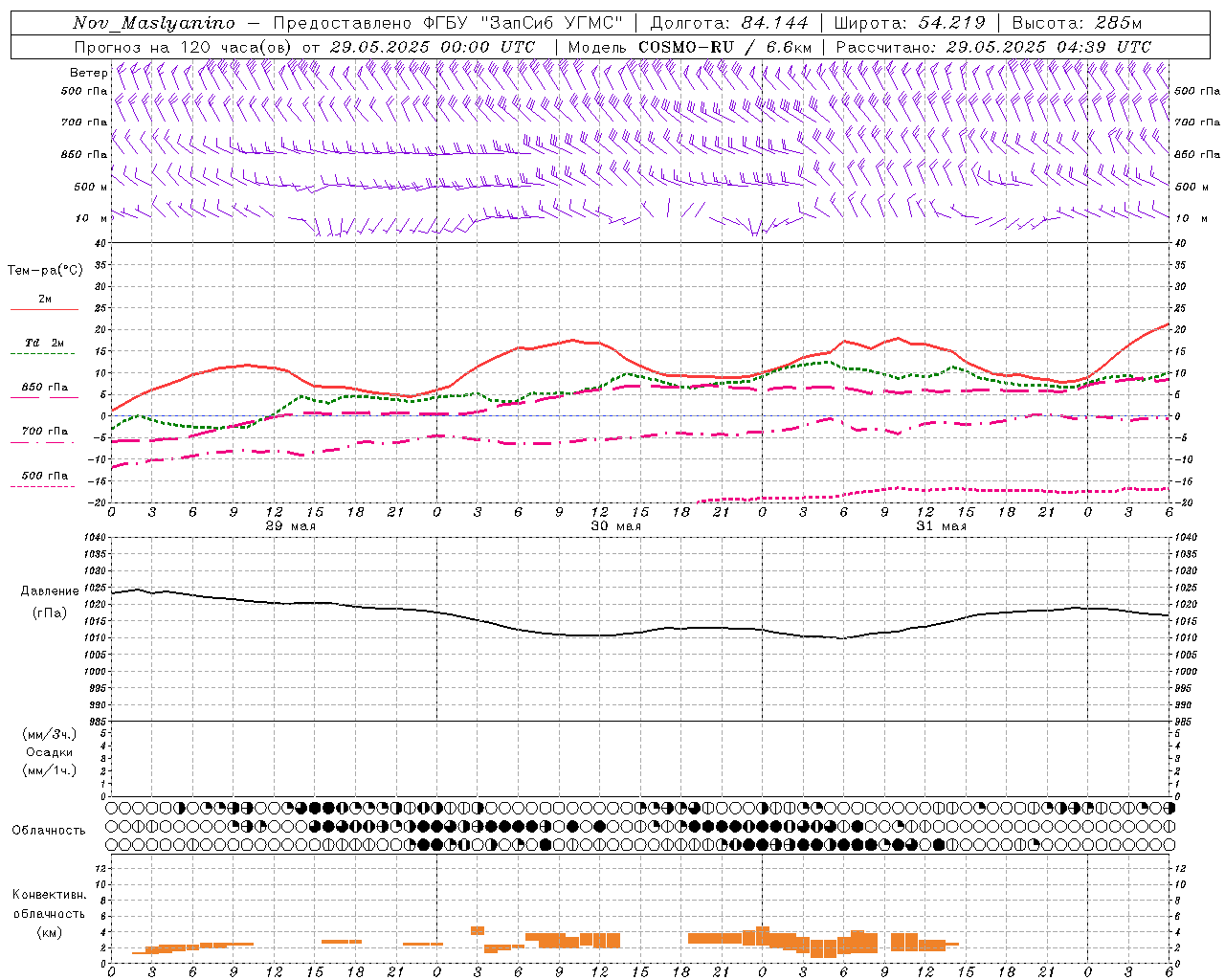Click the "850 гПа" entry in the temperature legend

tap(45, 388)
